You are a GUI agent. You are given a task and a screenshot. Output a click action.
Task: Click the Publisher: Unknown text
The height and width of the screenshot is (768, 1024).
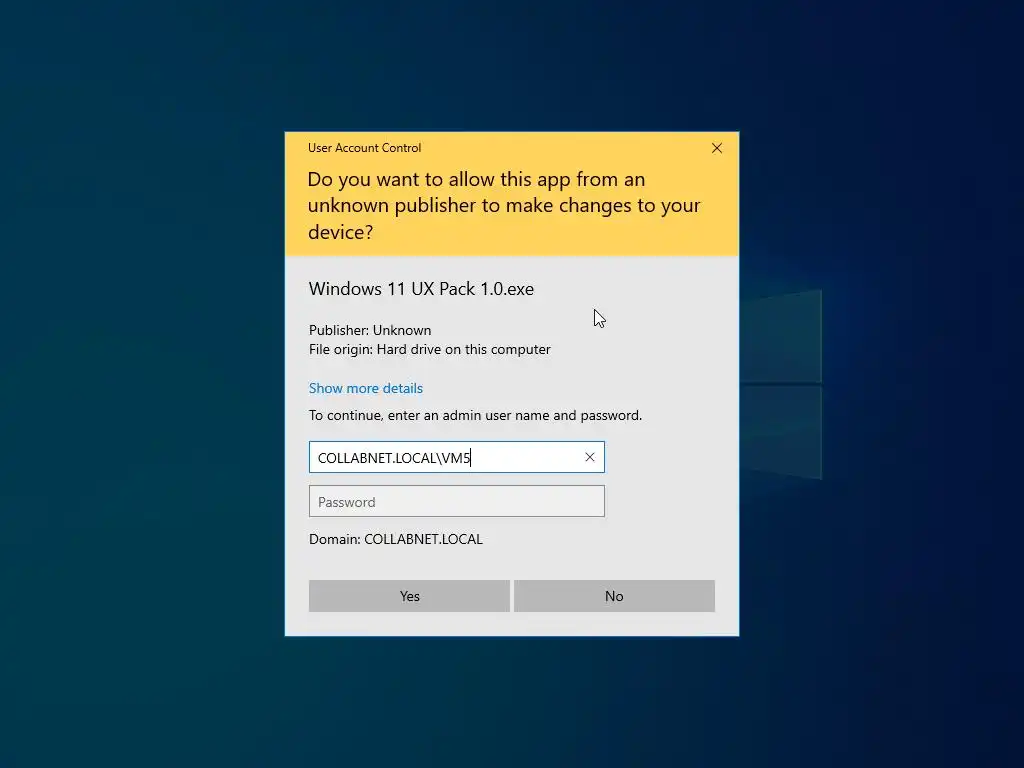370,330
